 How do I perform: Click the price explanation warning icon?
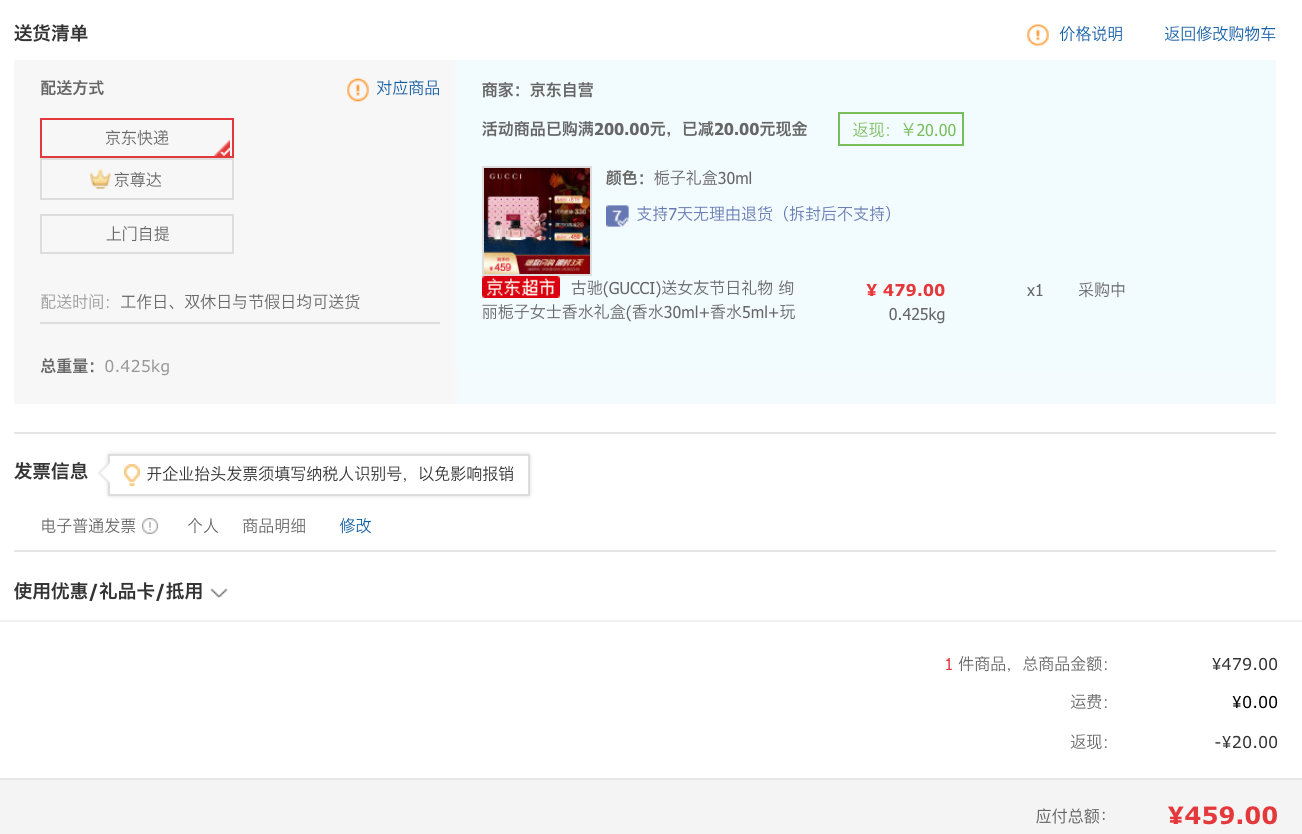click(1038, 35)
